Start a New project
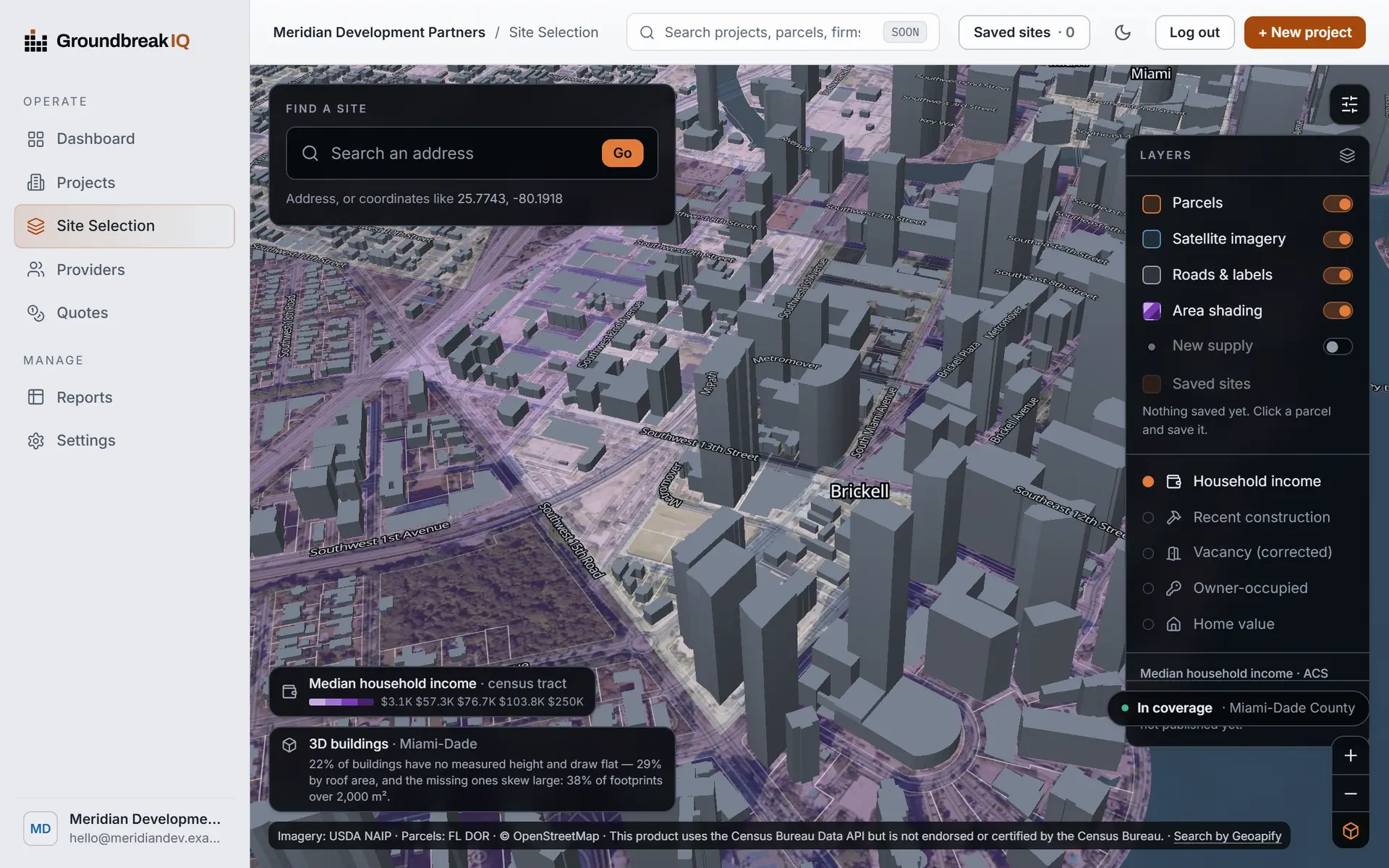 coord(1304,33)
